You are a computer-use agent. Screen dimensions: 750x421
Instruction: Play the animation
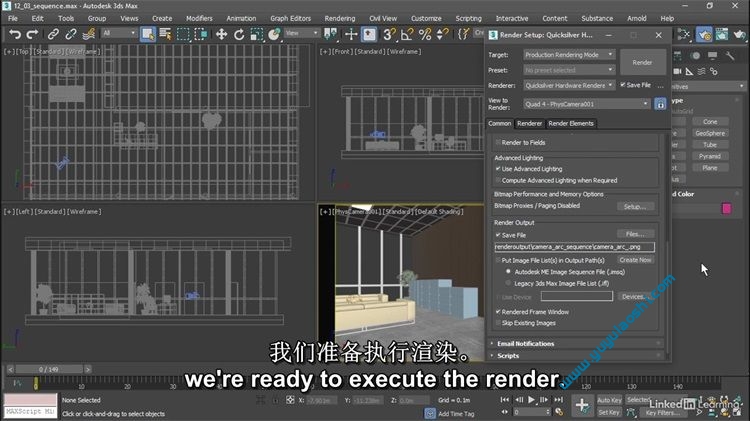pos(531,399)
